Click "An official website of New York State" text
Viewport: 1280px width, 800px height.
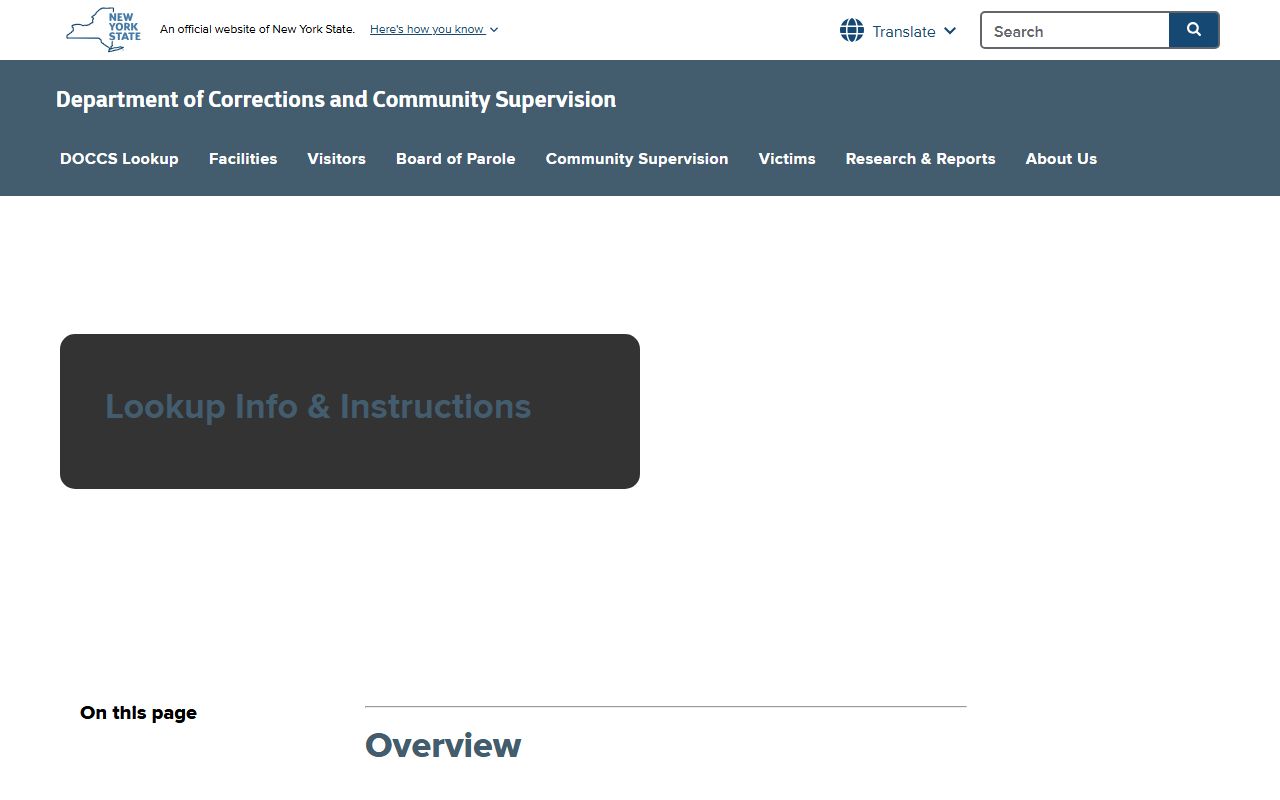pos(257,29)
